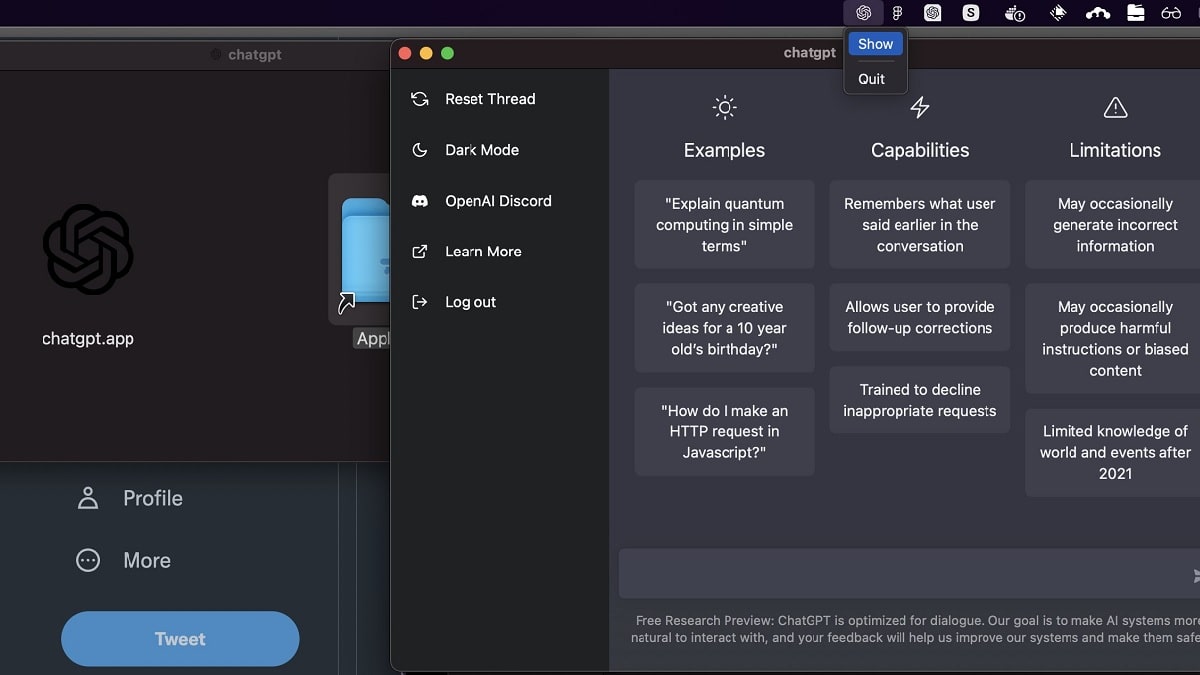
Task: Click the chat message input field
Action: [909, 575]
